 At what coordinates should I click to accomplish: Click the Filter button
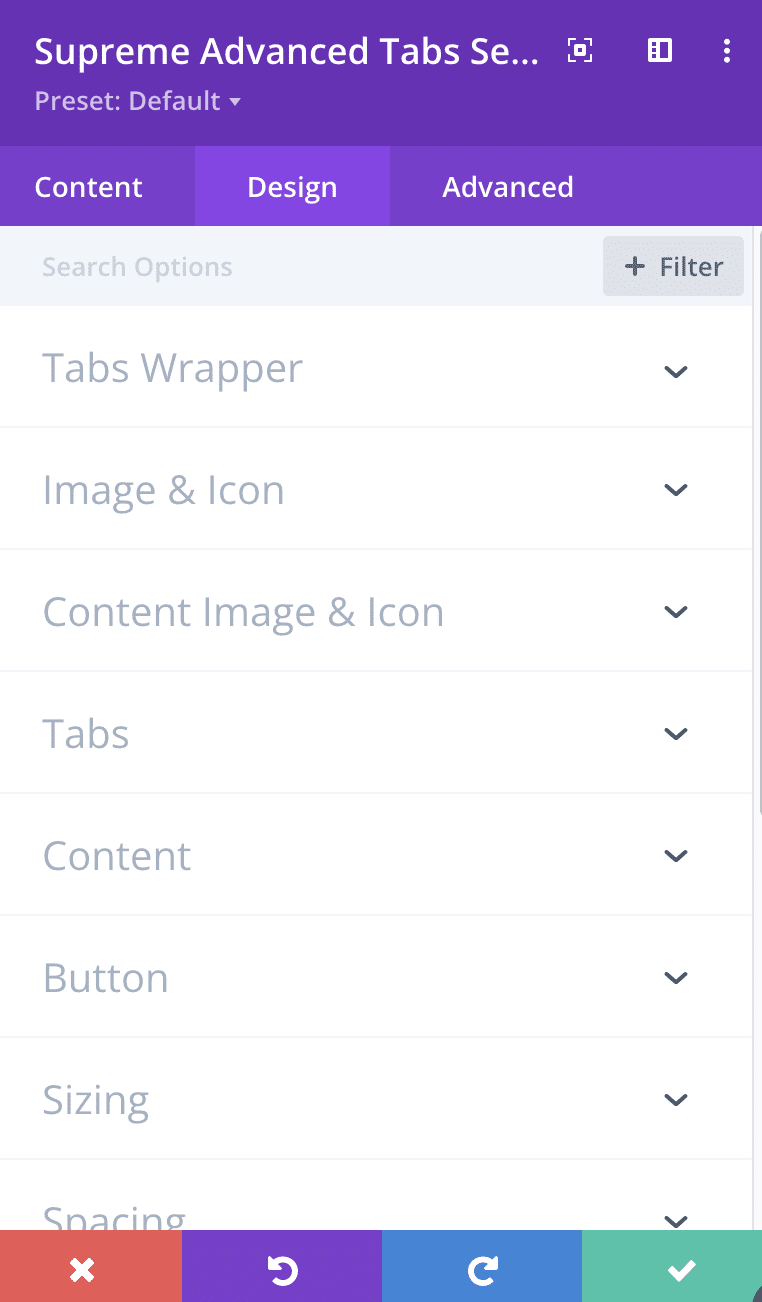(673, 267)
